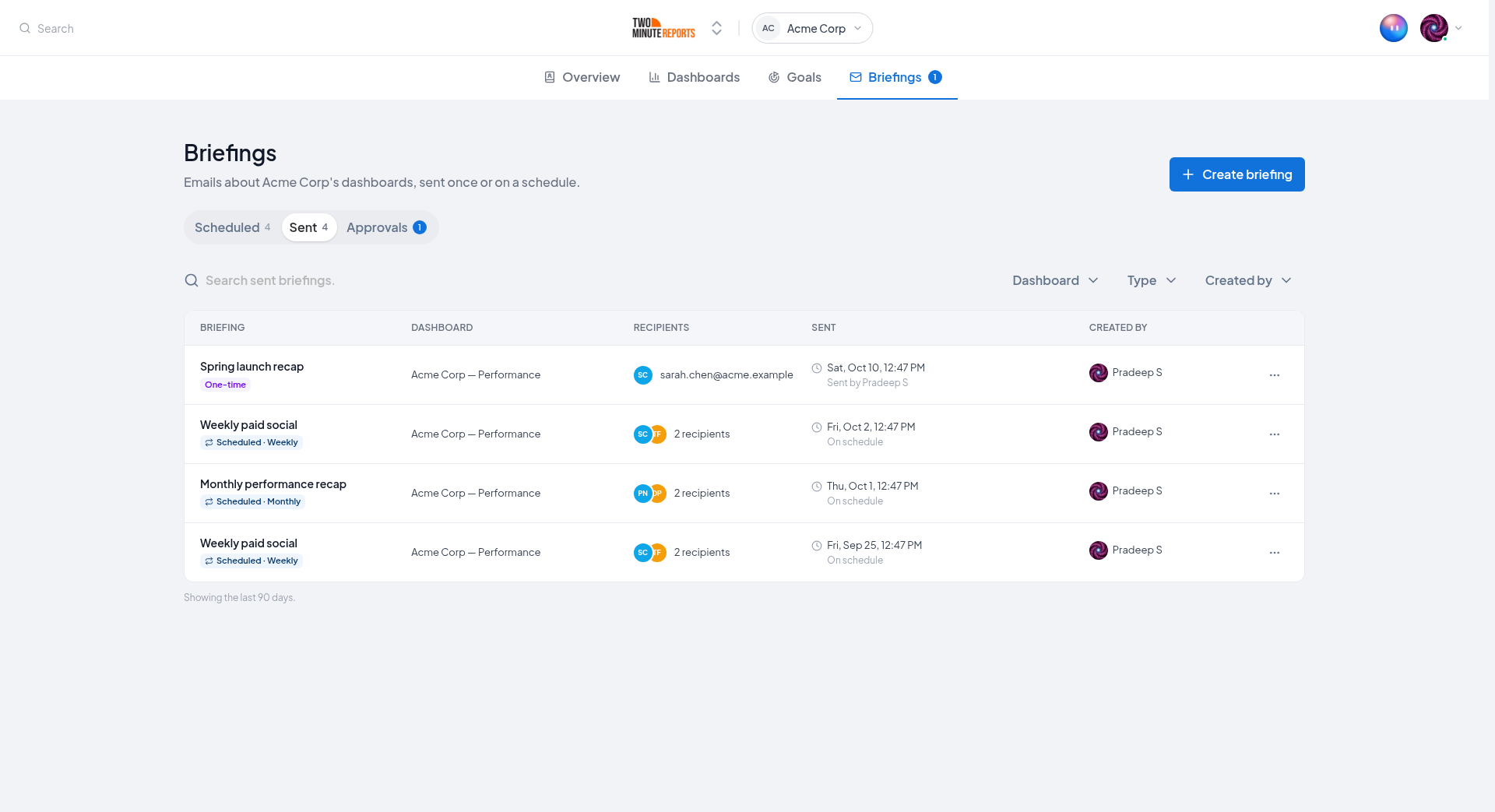The height and width of the screenshot is (812, 1495).
Task: Open more options for Oct 2 Weekly paid social
Action: click(1275, 434)
